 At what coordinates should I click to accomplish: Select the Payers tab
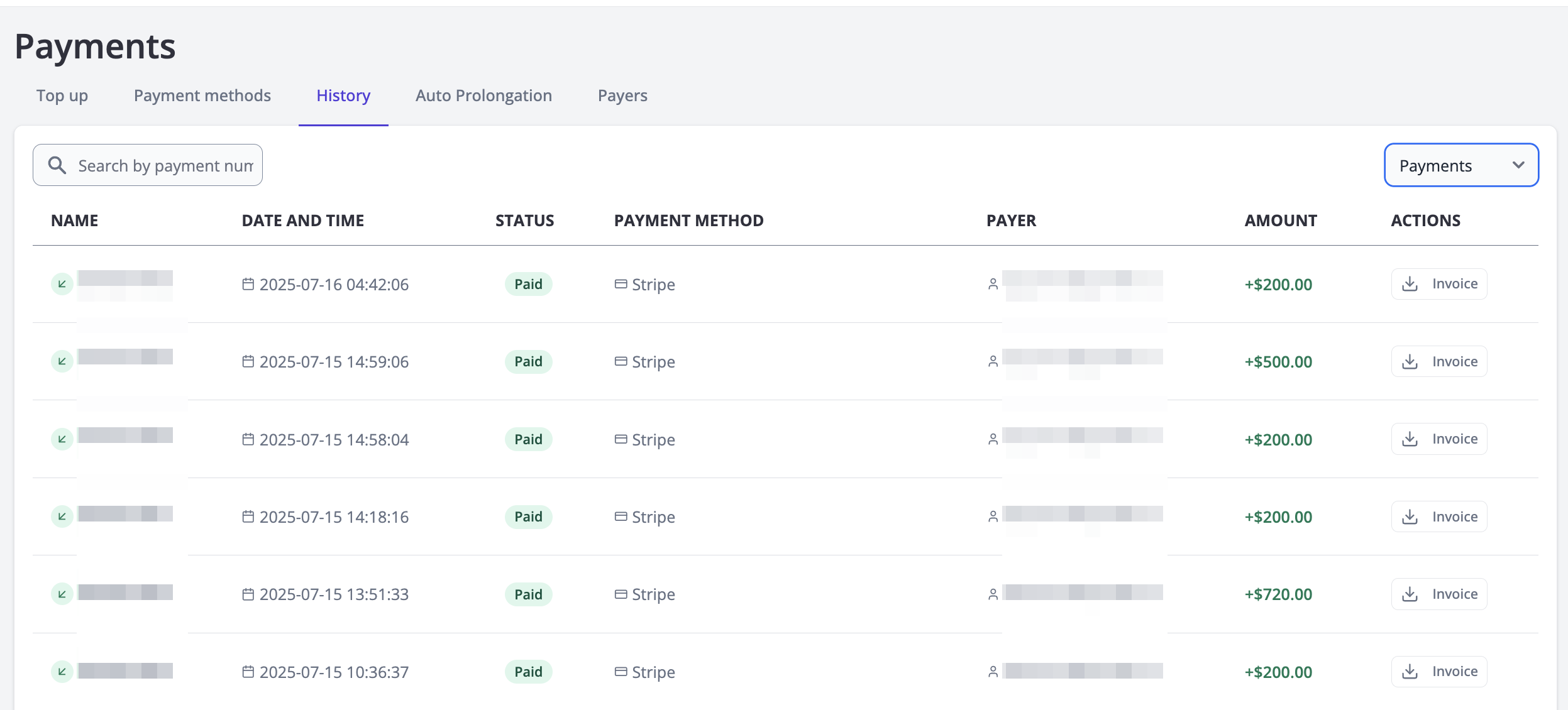[x=622, y=96]
